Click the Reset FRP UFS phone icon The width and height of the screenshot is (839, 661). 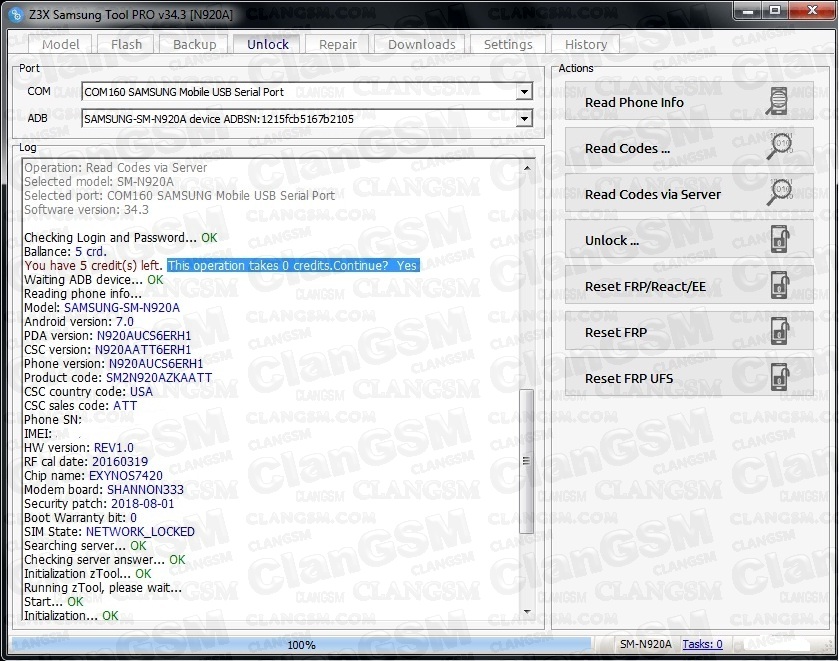[780, 377]
